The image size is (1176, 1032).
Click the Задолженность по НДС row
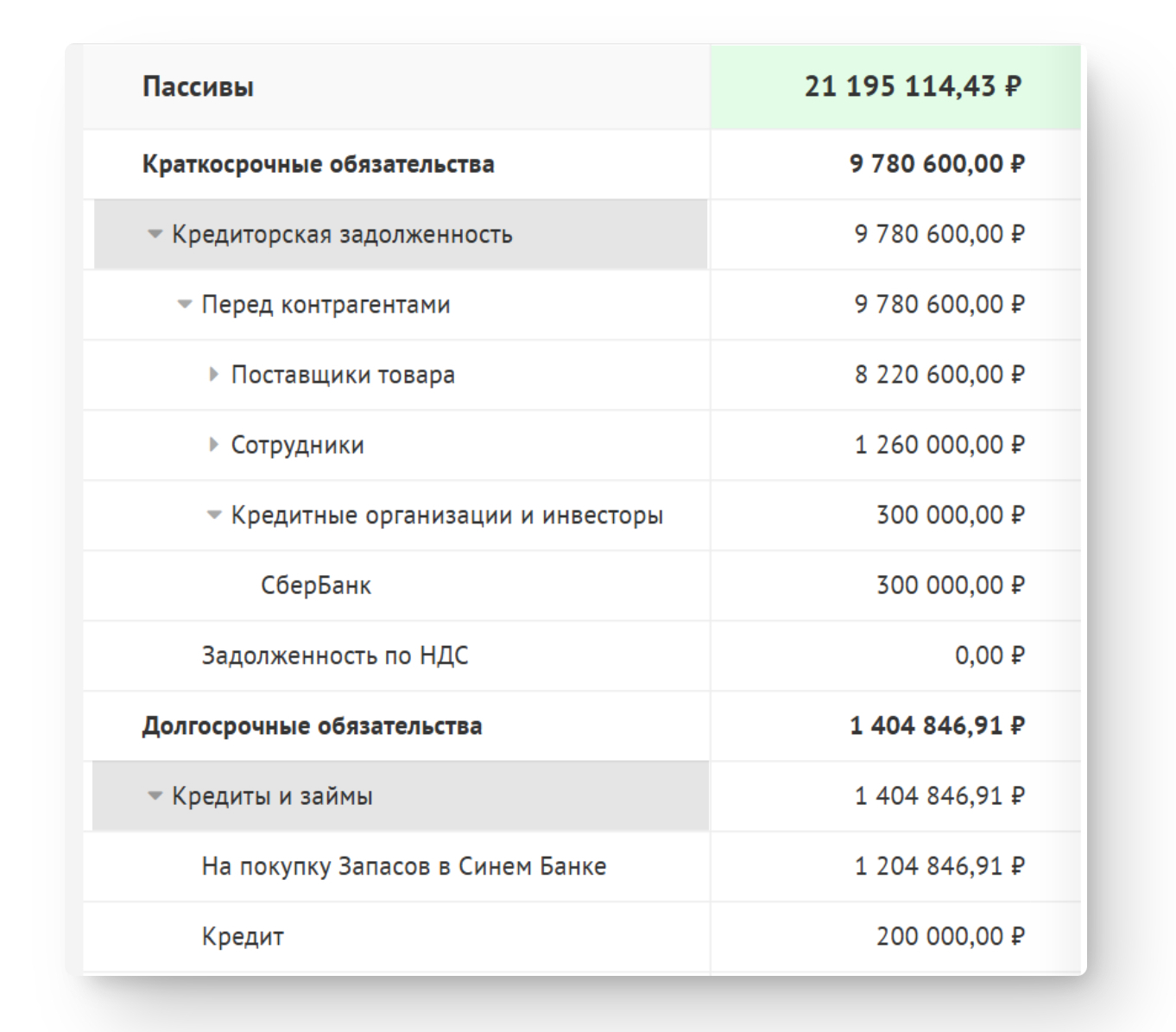point(335,655)
